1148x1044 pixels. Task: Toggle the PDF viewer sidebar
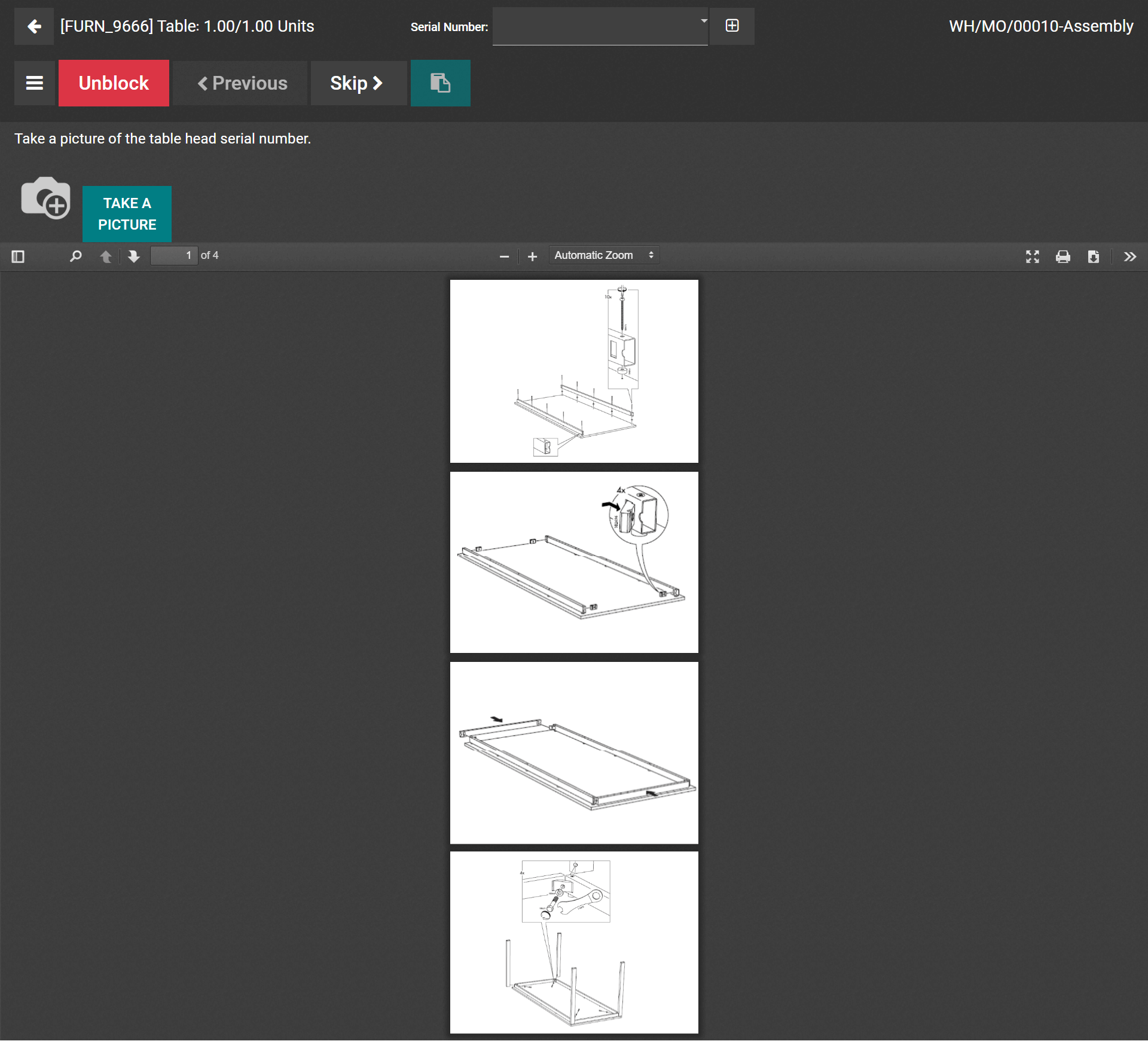[x=18, y=257]
